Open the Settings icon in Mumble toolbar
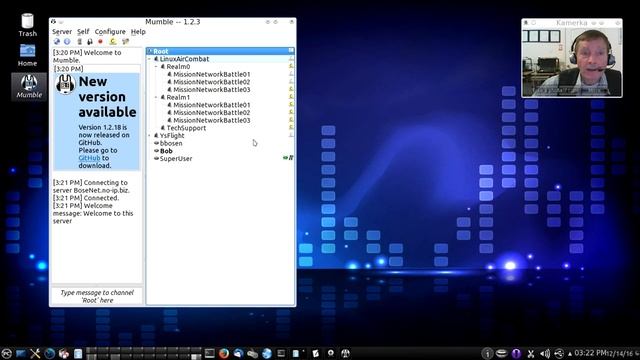This screenshot has height=360, width=640. [x=125, y=42]
